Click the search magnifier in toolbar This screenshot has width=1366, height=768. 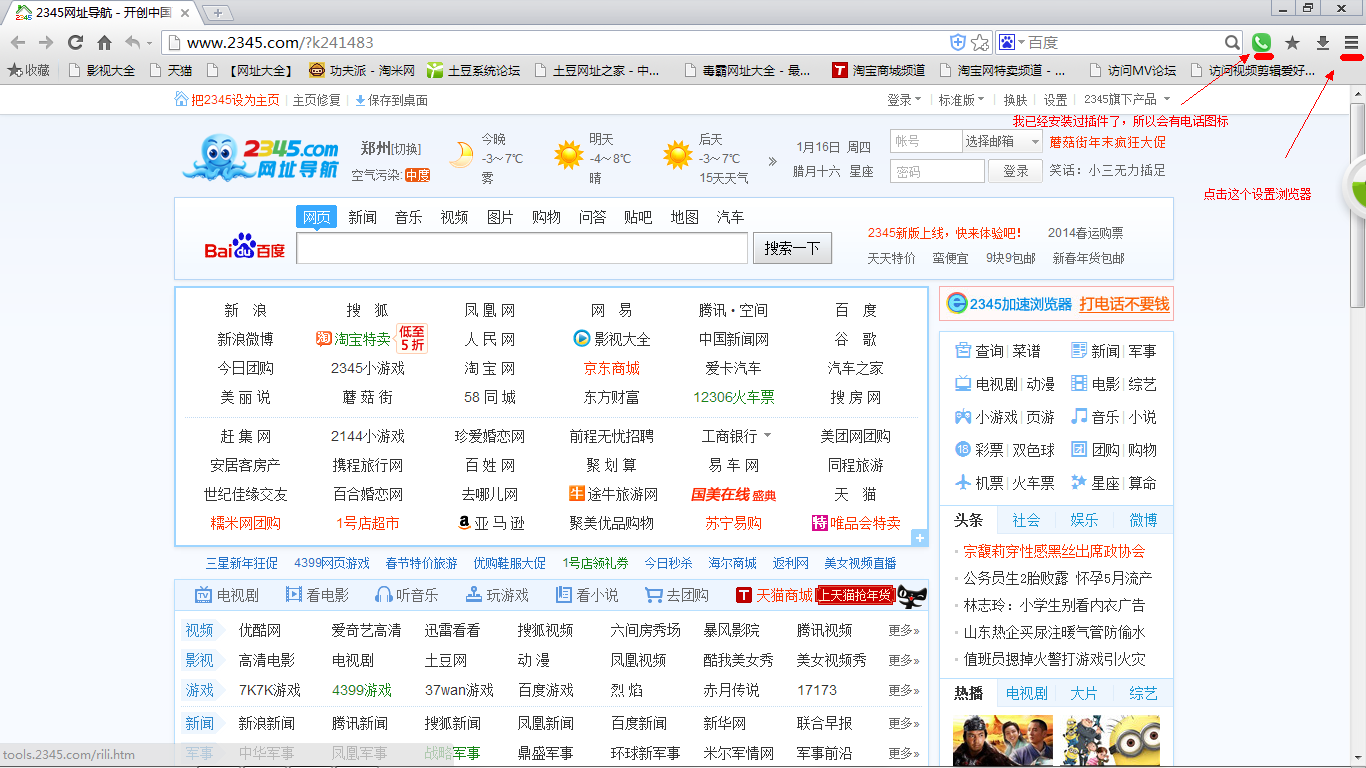point(1233,43)
